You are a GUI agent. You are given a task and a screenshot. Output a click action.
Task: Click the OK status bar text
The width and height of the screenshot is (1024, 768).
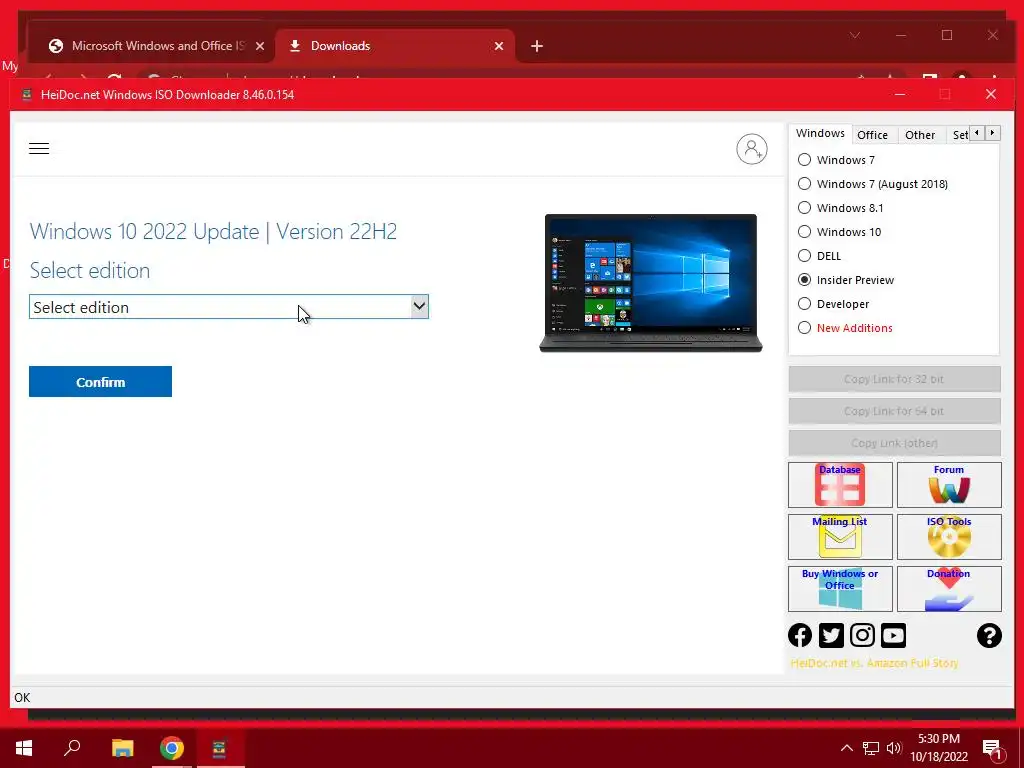click(x=22, y=697)
